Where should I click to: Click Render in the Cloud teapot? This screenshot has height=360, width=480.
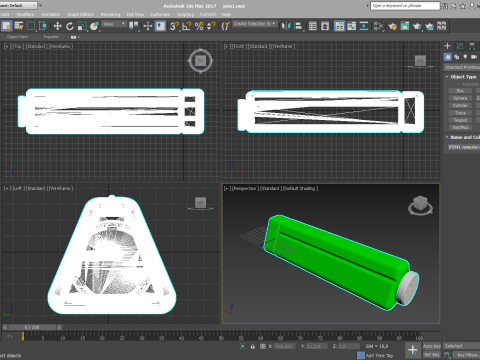coord(429,26)
